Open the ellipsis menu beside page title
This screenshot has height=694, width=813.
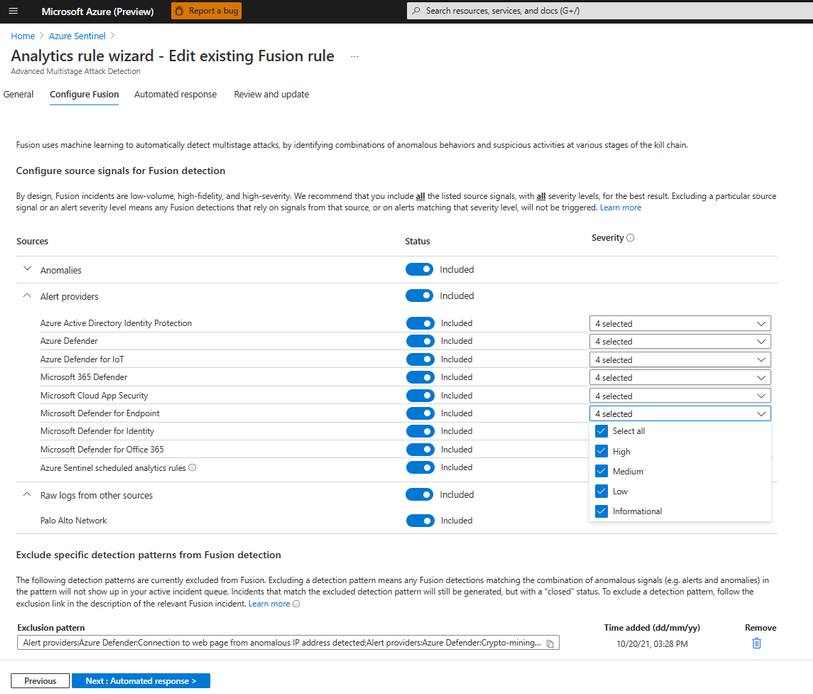(355, 56)
